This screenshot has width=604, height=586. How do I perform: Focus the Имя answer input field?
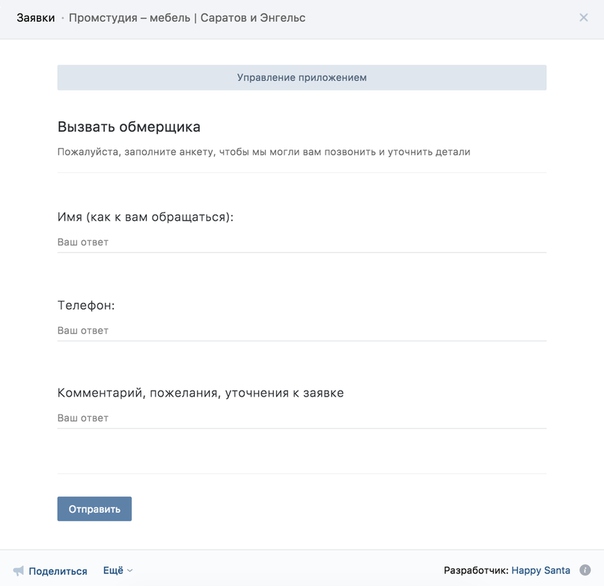click(302, 242)
